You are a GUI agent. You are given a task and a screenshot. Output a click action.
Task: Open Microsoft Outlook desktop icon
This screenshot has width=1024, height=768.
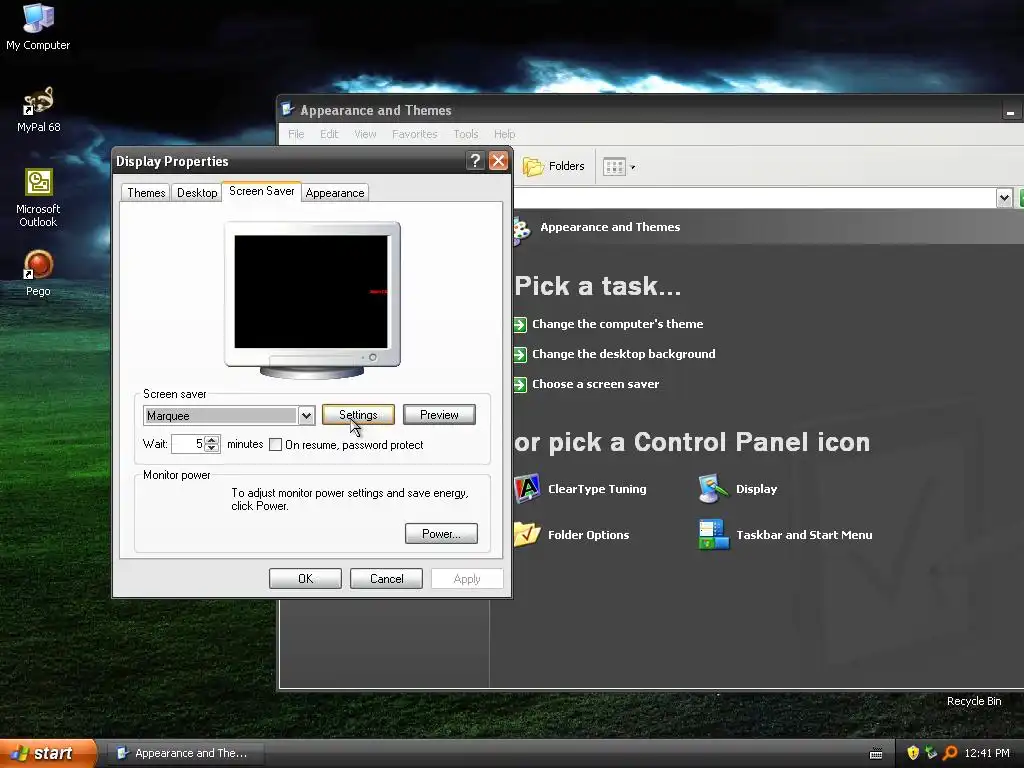point(38,197)
